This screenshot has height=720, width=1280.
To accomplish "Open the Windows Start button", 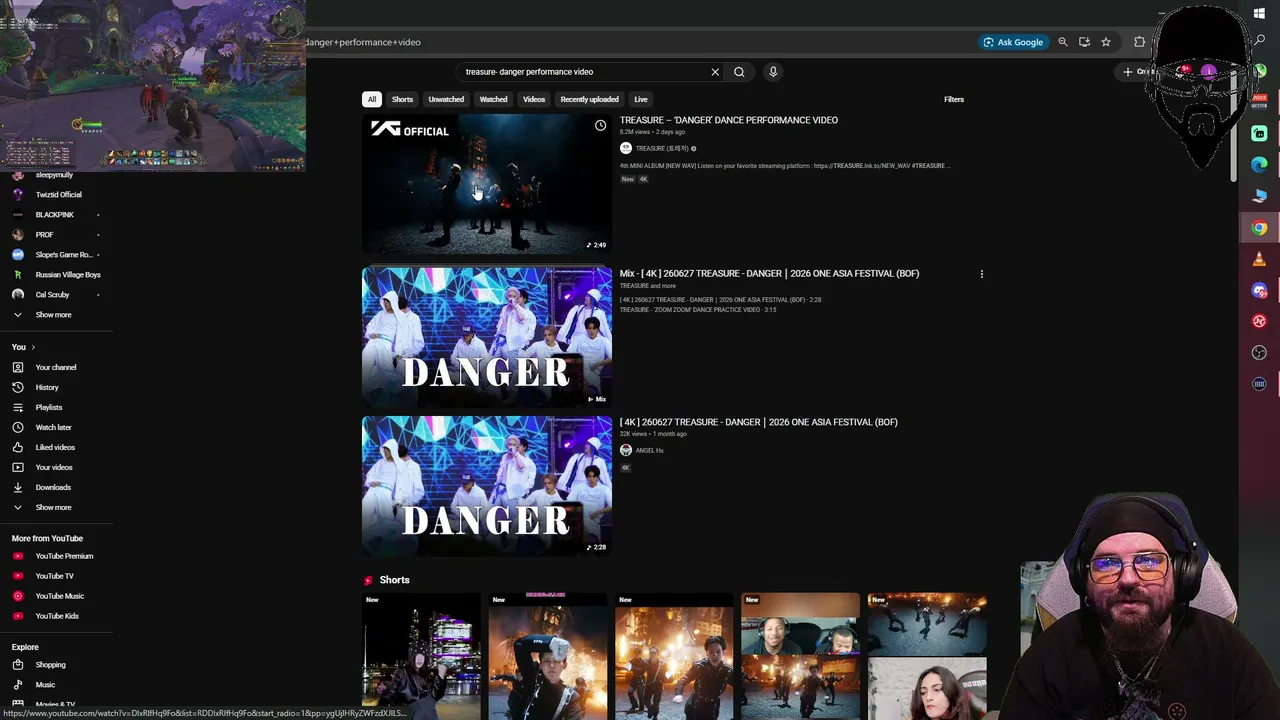I will pyautogui.click(x=1259, y=13).
